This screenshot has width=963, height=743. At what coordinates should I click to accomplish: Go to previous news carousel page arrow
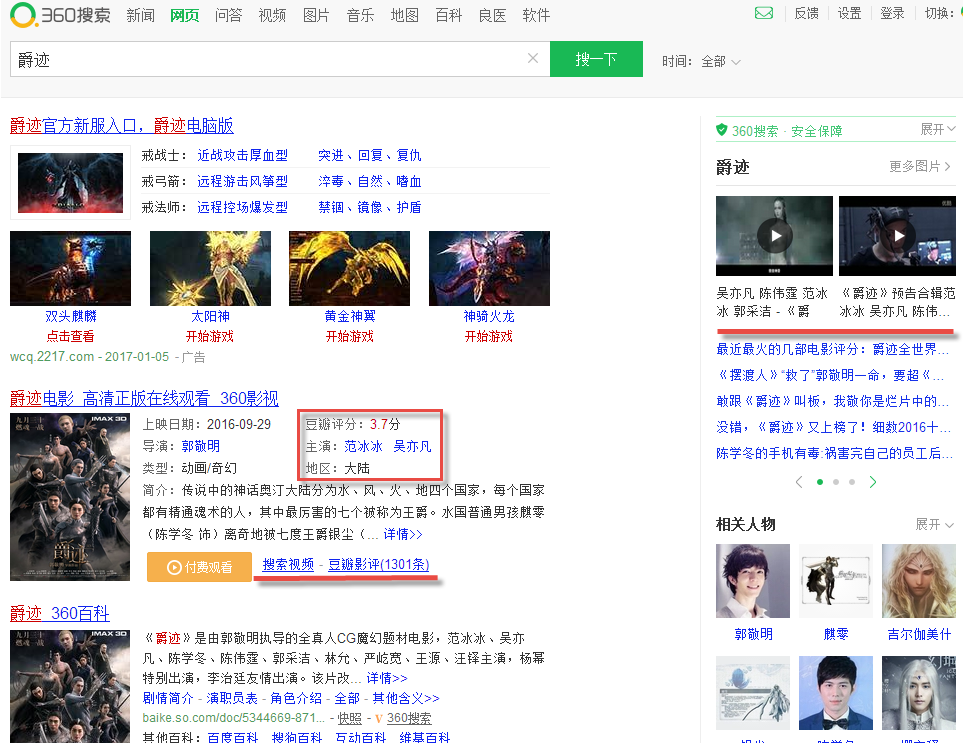pos(799,482)
